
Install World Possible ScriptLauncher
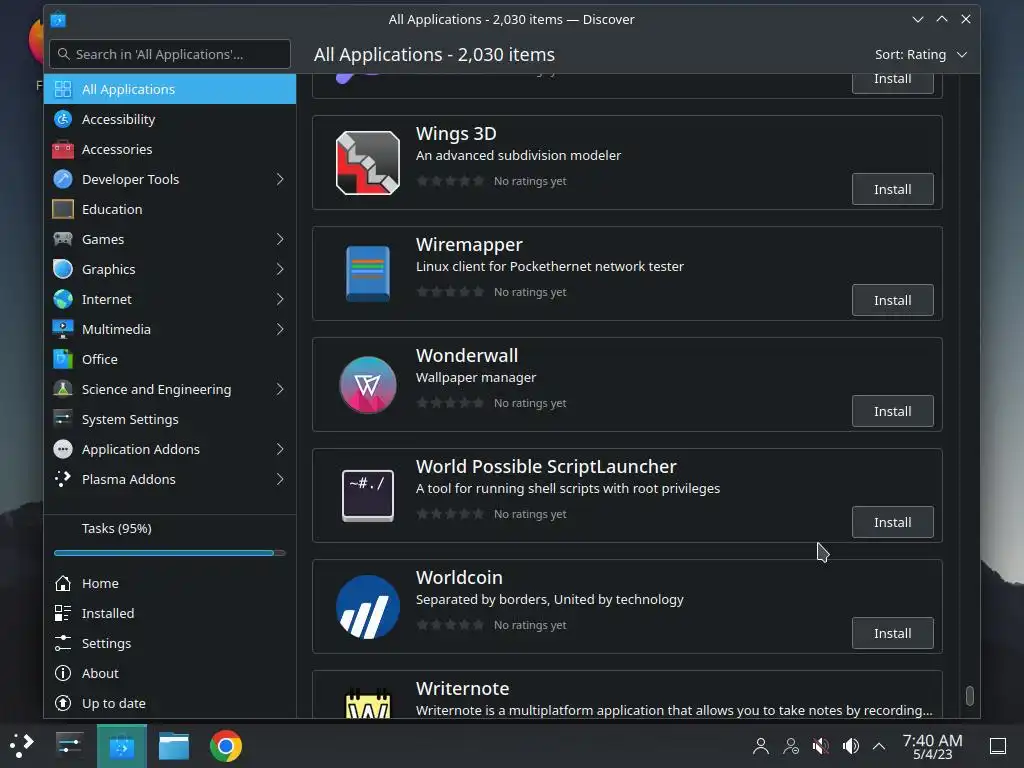(893, 522)
